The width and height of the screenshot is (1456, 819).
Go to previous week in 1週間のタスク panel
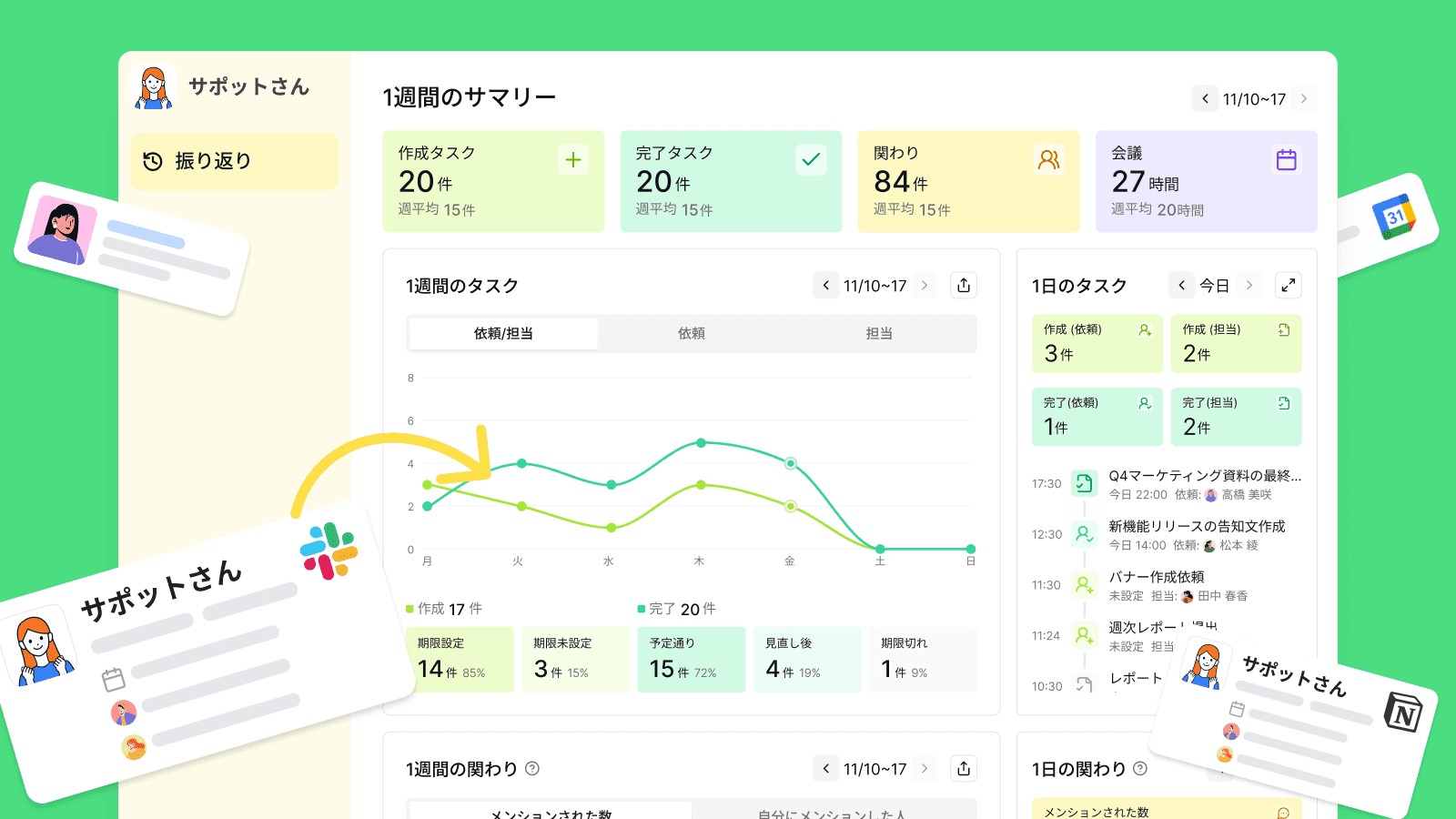click(825, 285)
